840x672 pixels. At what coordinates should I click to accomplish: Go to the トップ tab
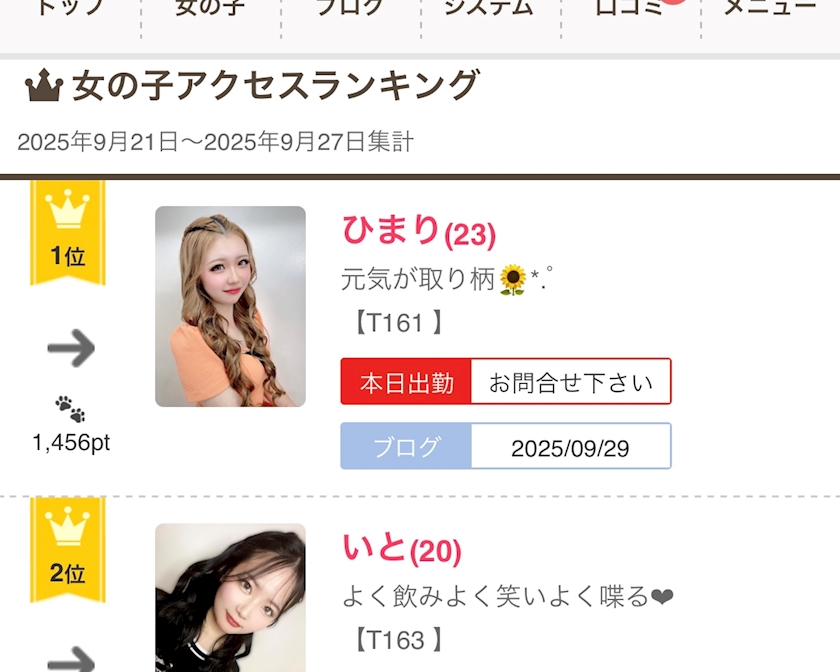68,10
